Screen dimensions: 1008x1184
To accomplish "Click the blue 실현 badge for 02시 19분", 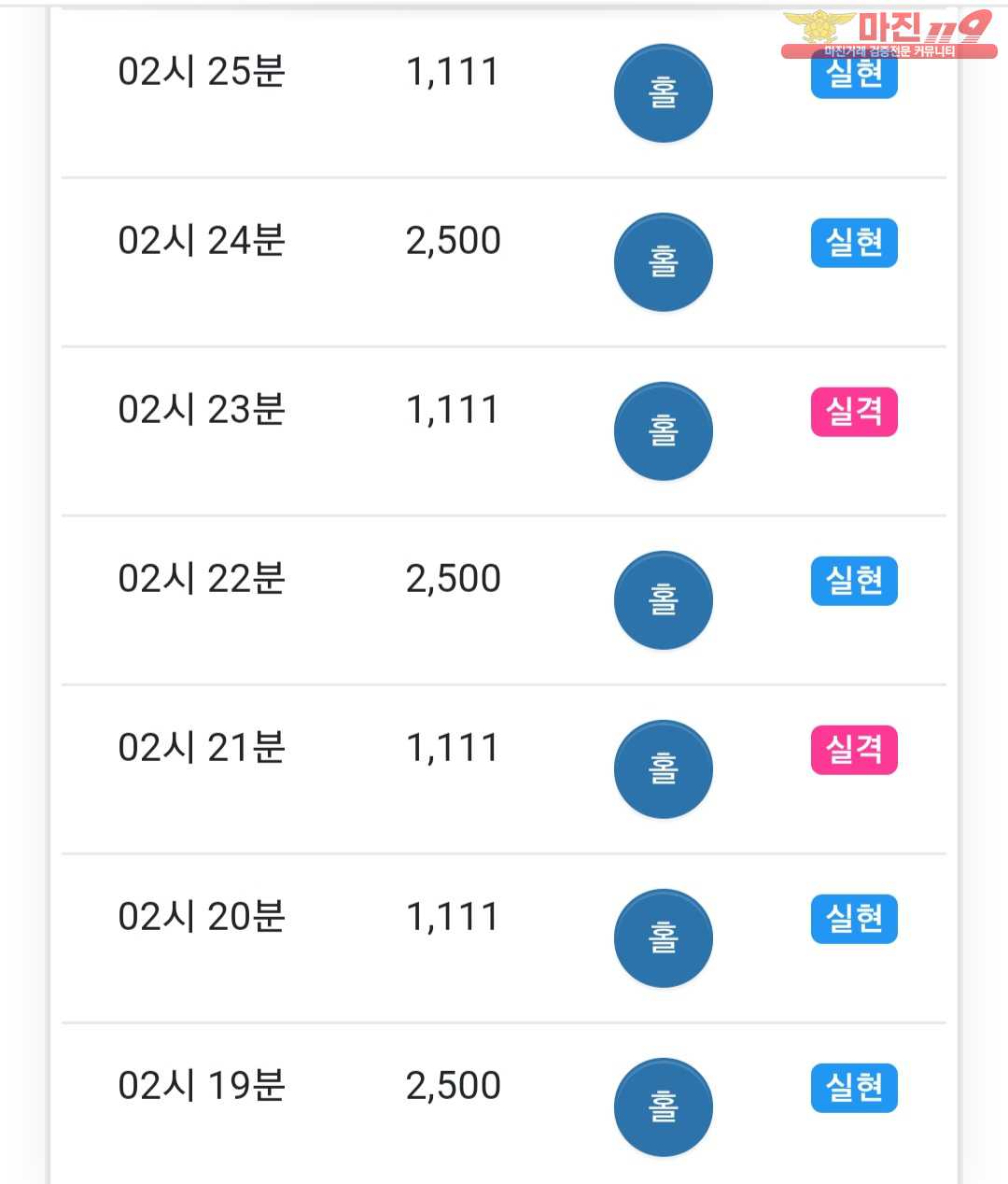I will coord(854,1088).
